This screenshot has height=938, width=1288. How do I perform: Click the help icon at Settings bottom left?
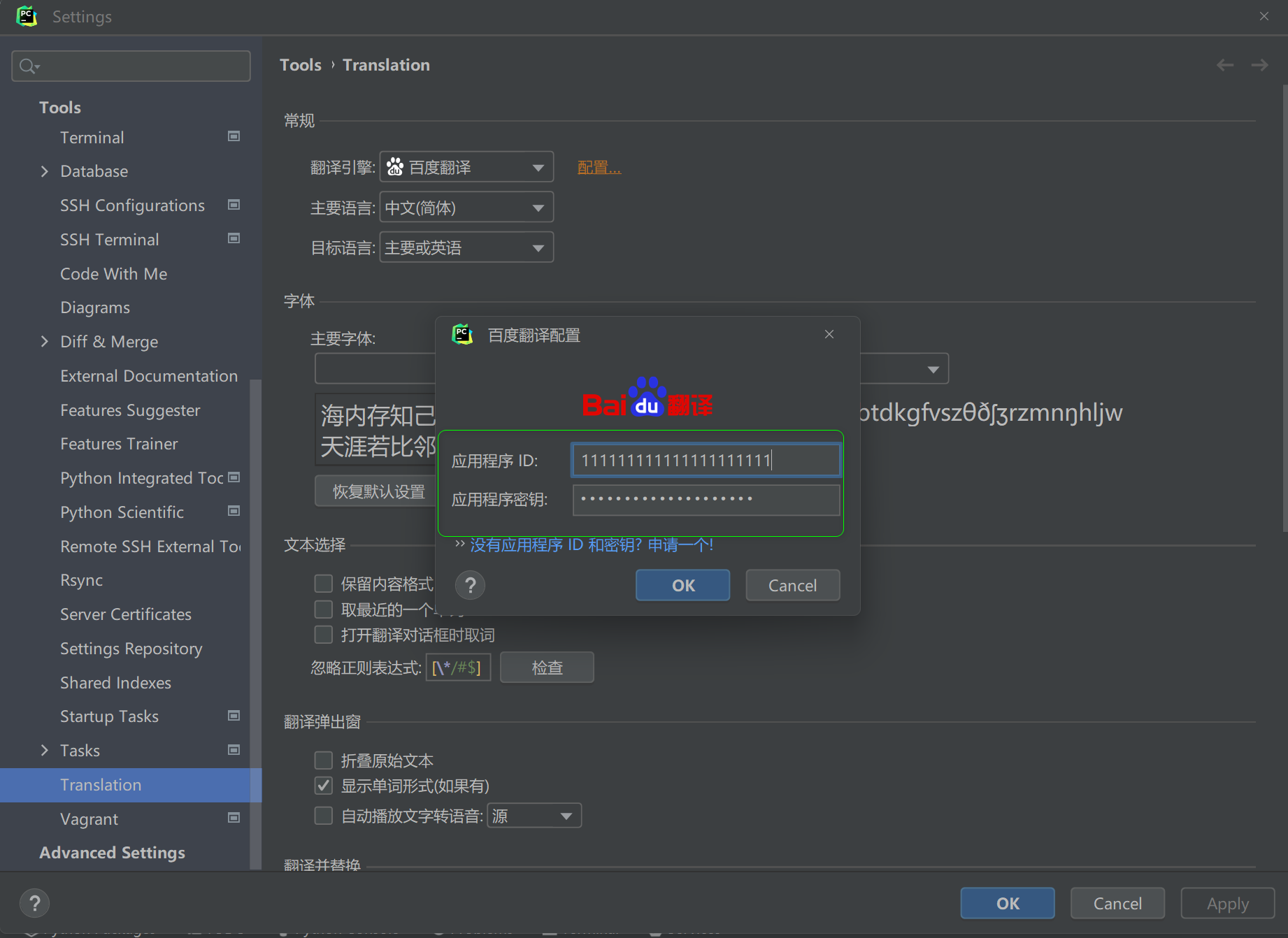(35, 904)
